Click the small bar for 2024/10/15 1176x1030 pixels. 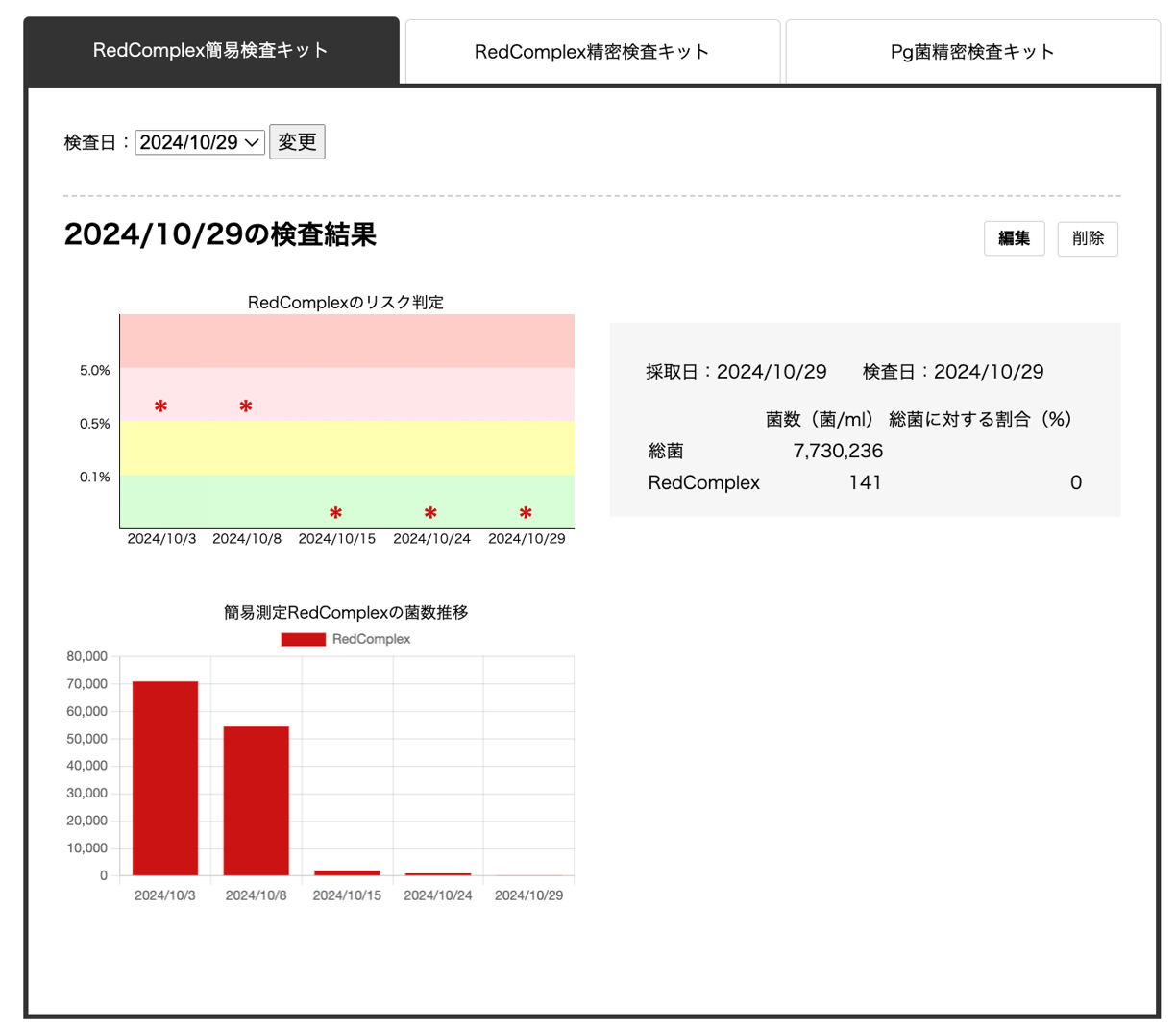(x=348, y=871)
